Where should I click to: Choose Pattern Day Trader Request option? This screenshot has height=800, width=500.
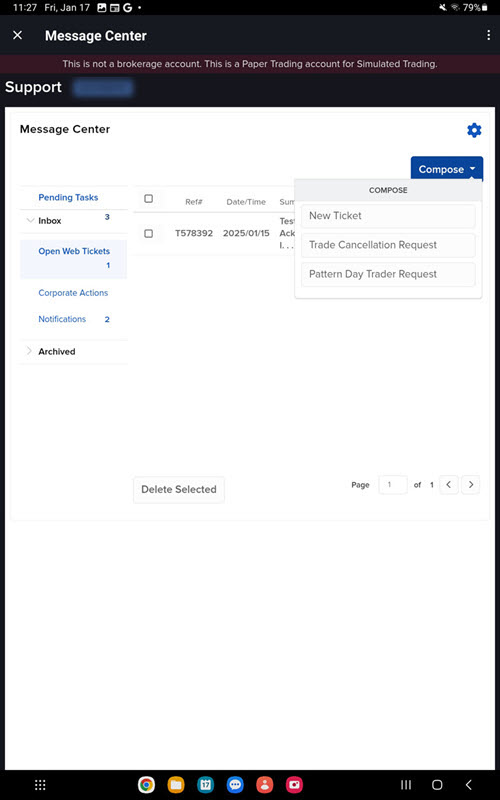click(x=388, y=274)
